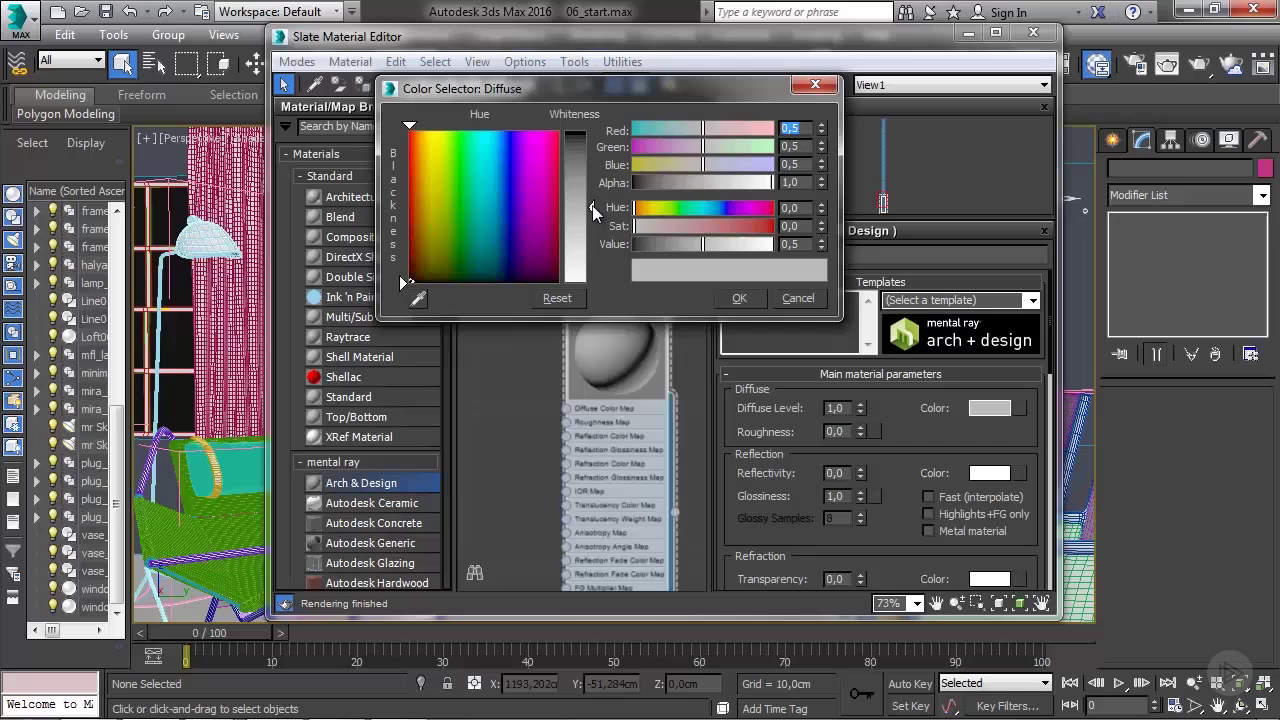Click the Whiteness vertical slider in Color Selector
This screenshot has width=1280, height=720.
575,206
